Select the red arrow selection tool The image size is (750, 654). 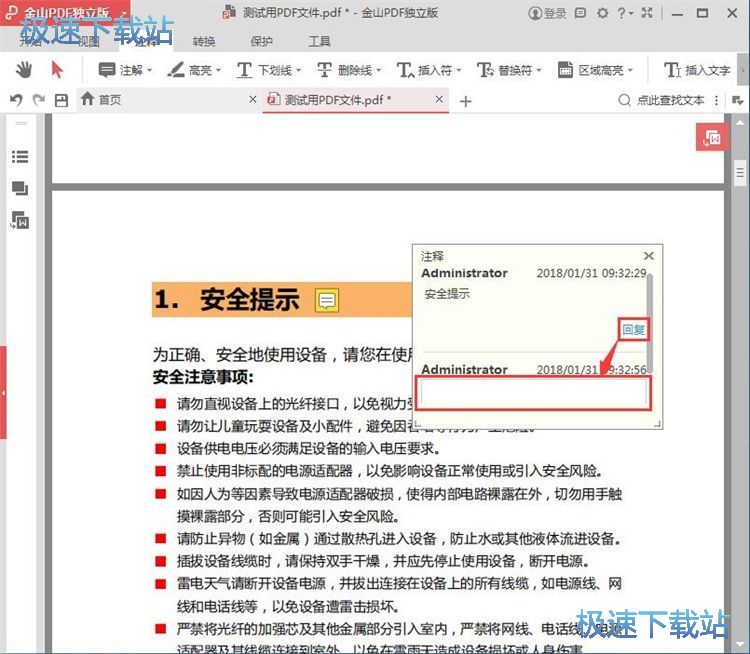pyautogui.click(x=57, y=70)
